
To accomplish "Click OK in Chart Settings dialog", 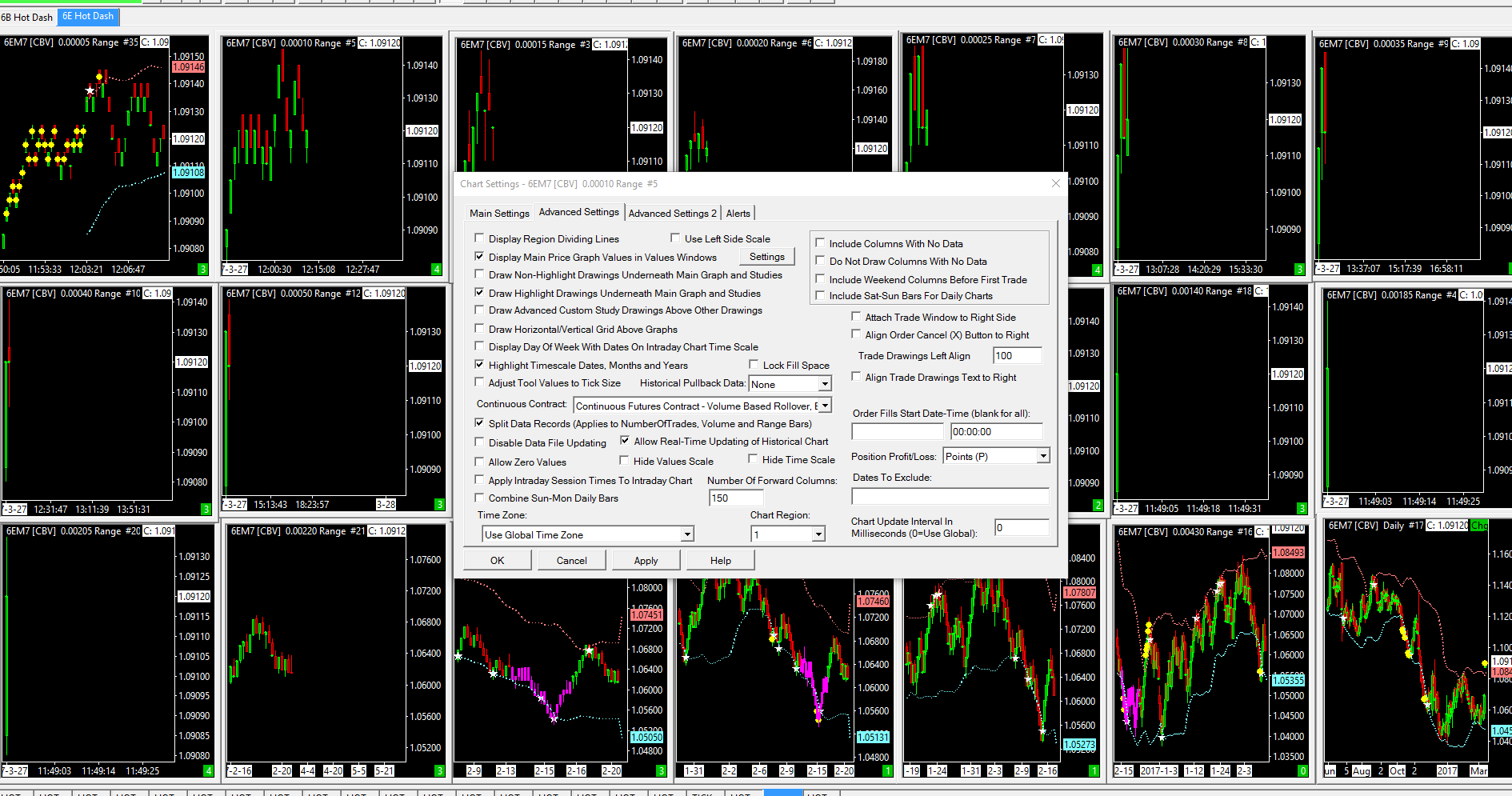I will click(497, 560).
